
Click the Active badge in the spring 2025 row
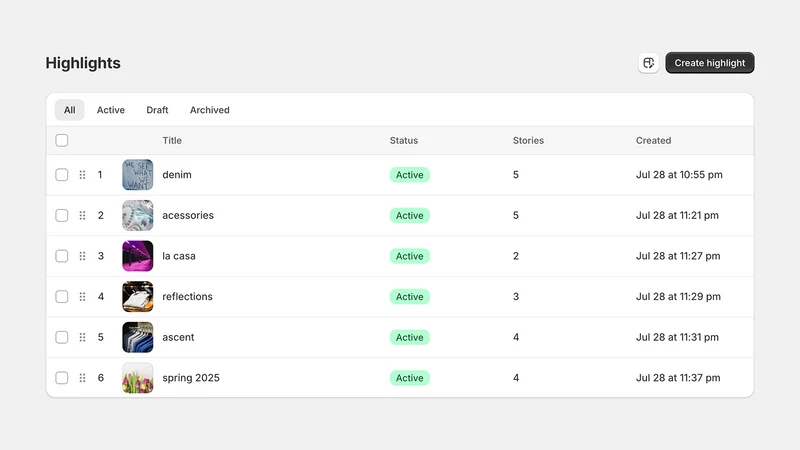coord(410,378)
